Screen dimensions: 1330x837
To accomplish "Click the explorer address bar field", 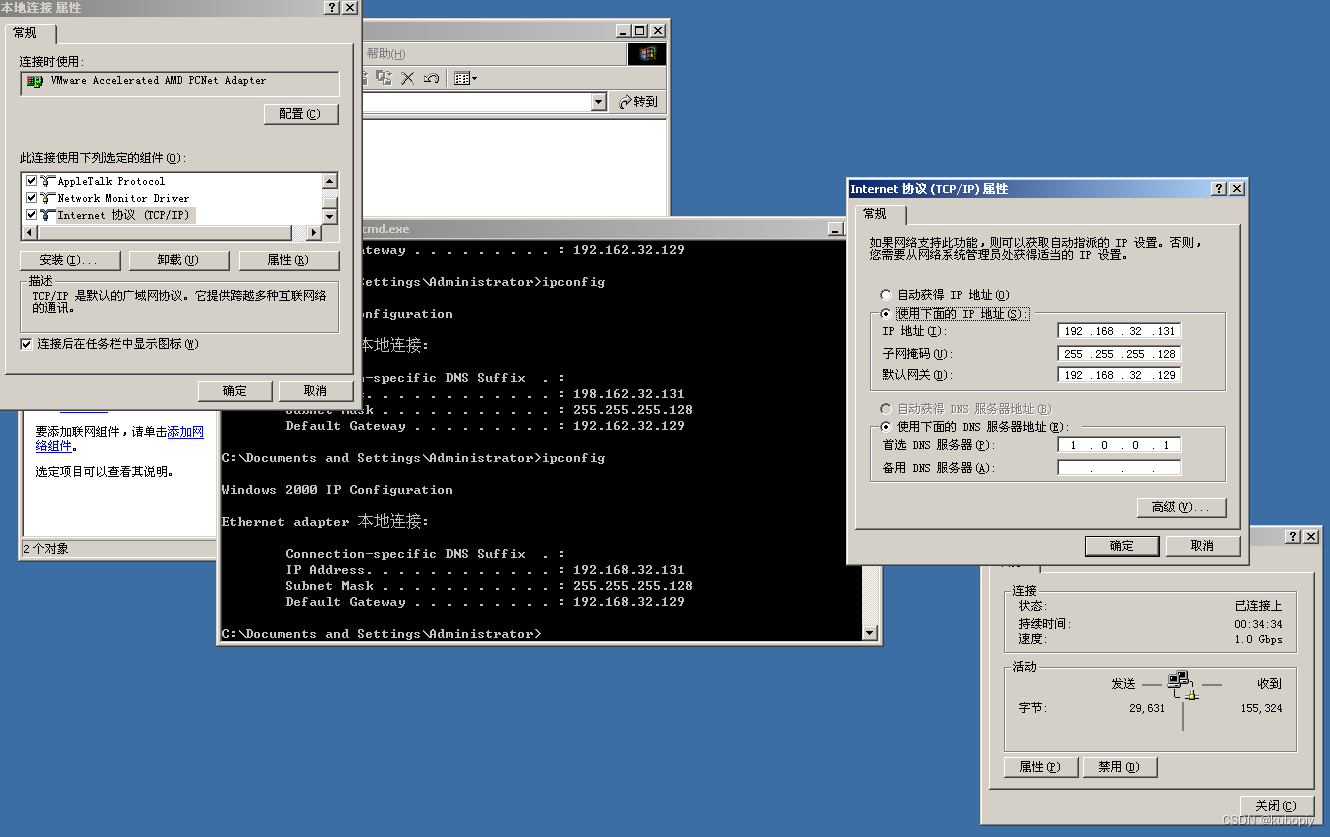I will (x=475, y=102).
